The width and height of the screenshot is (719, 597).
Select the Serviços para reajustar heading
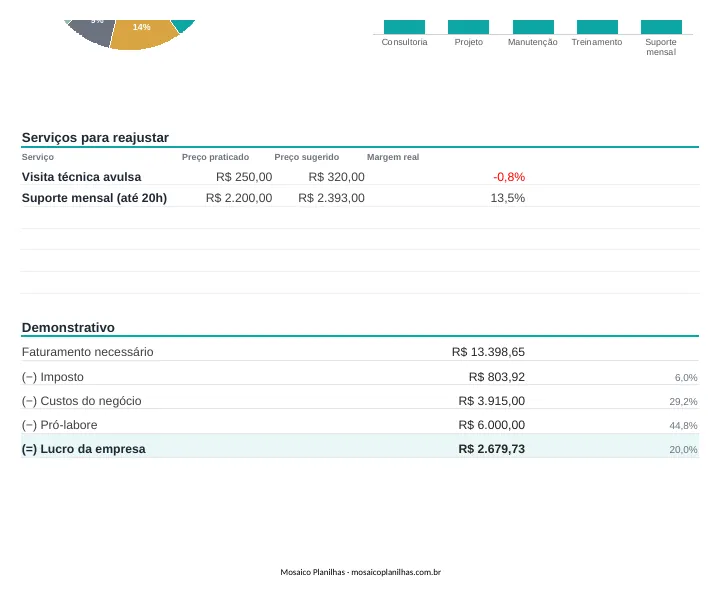tap(95, 138)
